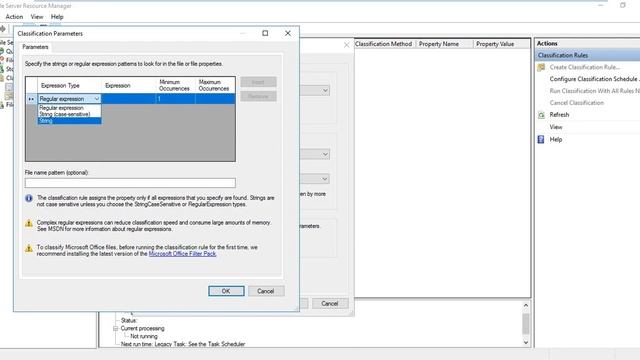Click Refresh in Actions pane
Viewport: 640px width, 360px height.
coord(559,115)
